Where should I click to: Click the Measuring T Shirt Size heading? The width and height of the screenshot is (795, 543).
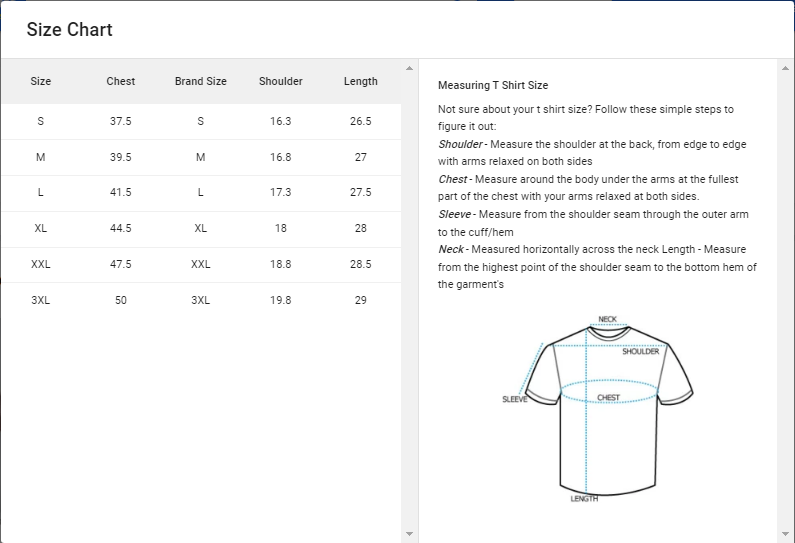tap(493, 85)
